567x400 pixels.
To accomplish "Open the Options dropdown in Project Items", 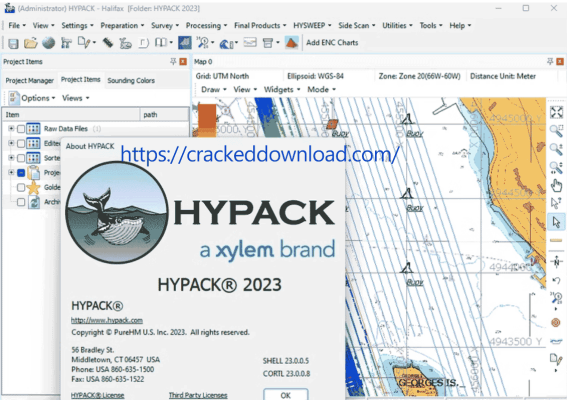I will click(x=38, y=98).
